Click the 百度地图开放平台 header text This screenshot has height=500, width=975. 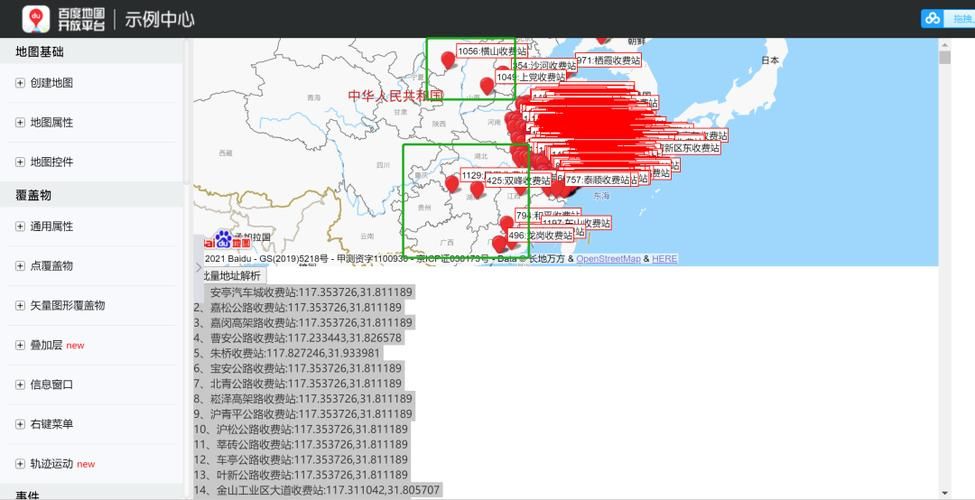pos(81,19)
